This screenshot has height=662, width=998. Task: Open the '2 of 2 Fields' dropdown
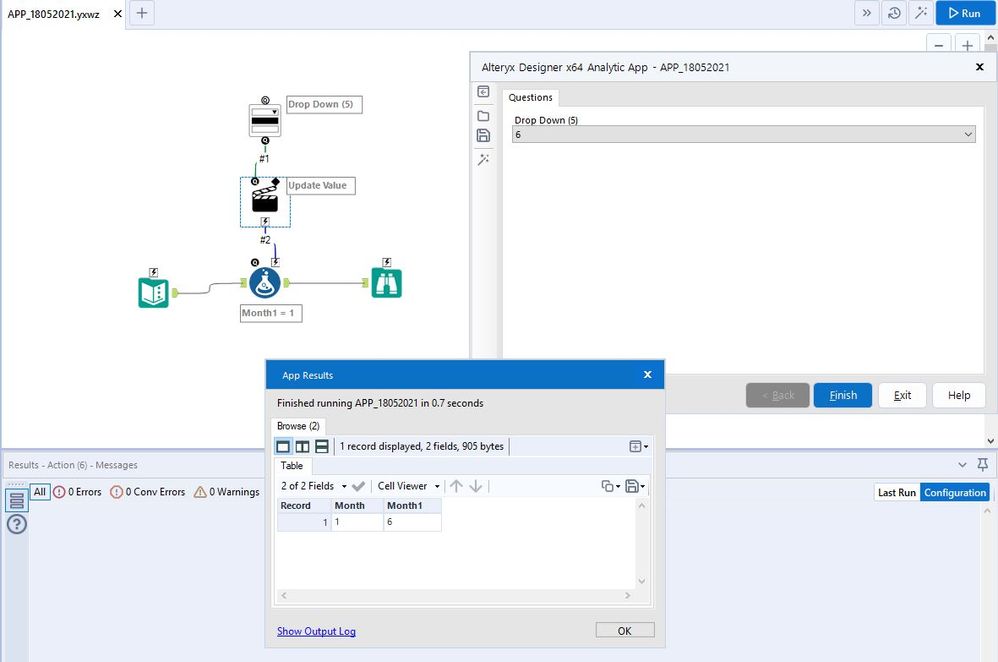314,486
